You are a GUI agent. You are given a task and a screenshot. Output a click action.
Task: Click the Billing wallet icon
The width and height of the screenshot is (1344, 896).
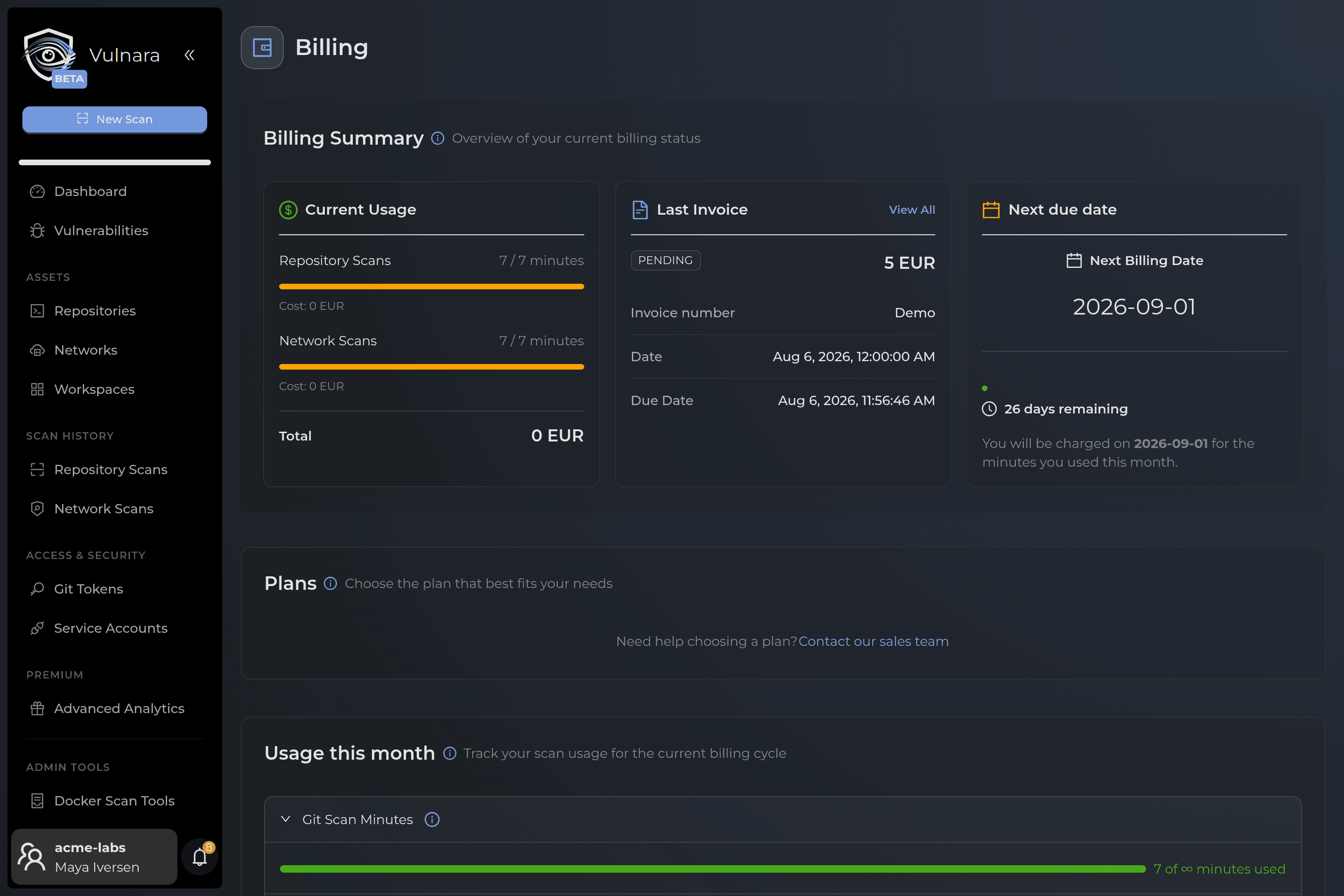pos(262,48)
